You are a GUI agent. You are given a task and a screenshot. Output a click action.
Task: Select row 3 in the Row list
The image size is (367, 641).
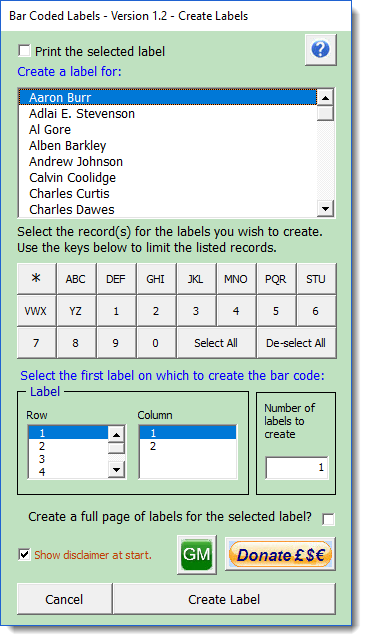68,459
